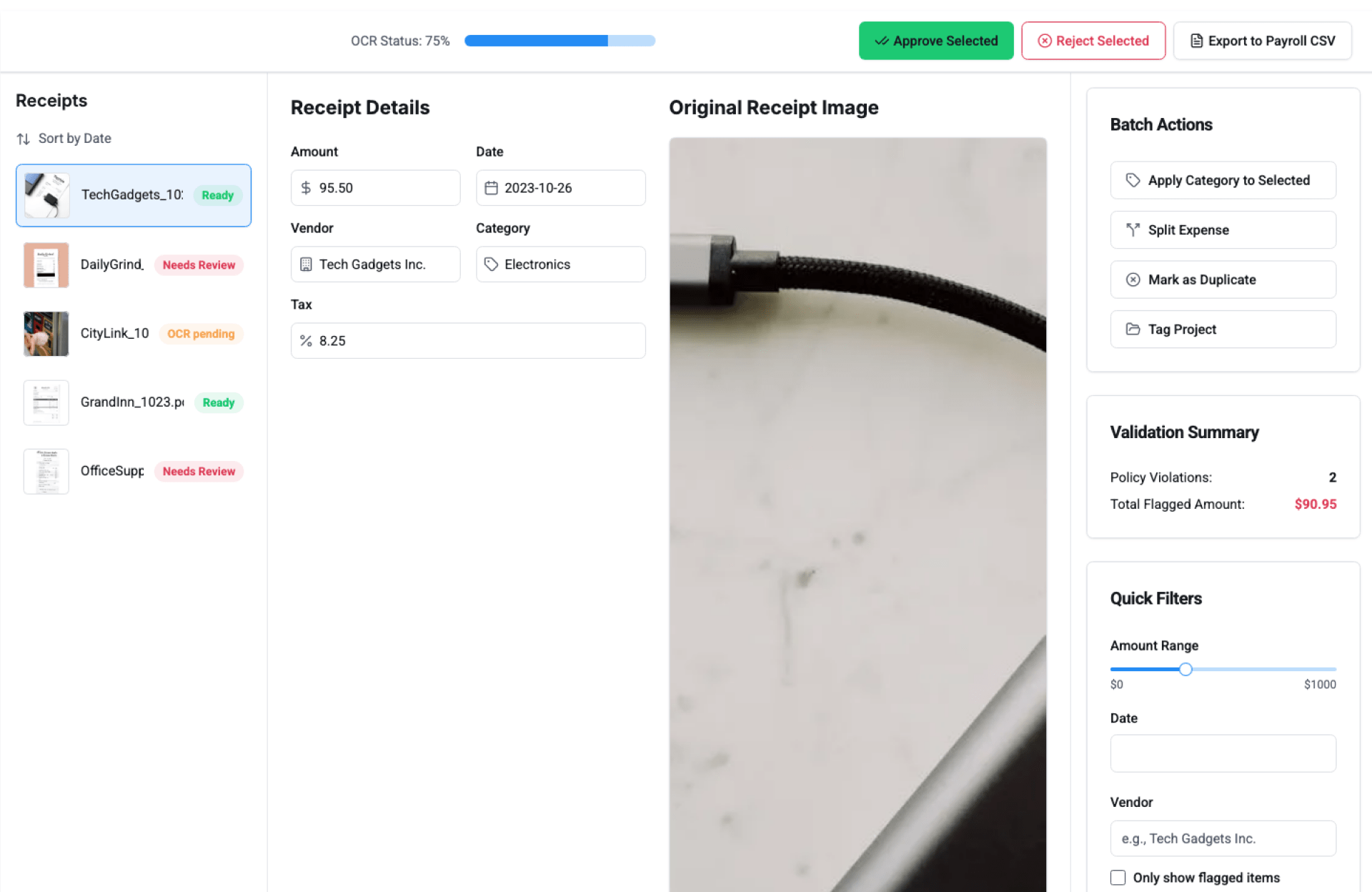Image resolution: width=1372 pixels, height=892 pixels.
Task: Select the GrandInn_1023 receipt entry
Action: pyautogui.click(x=134, y=402)
